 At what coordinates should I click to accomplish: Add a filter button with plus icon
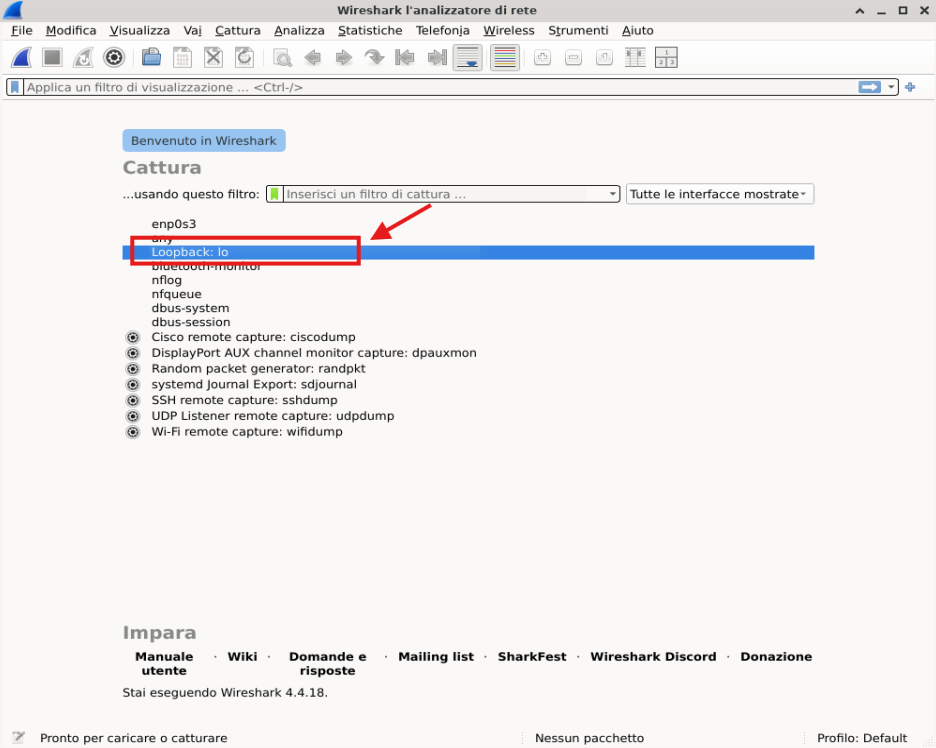[x=910, y=87]
